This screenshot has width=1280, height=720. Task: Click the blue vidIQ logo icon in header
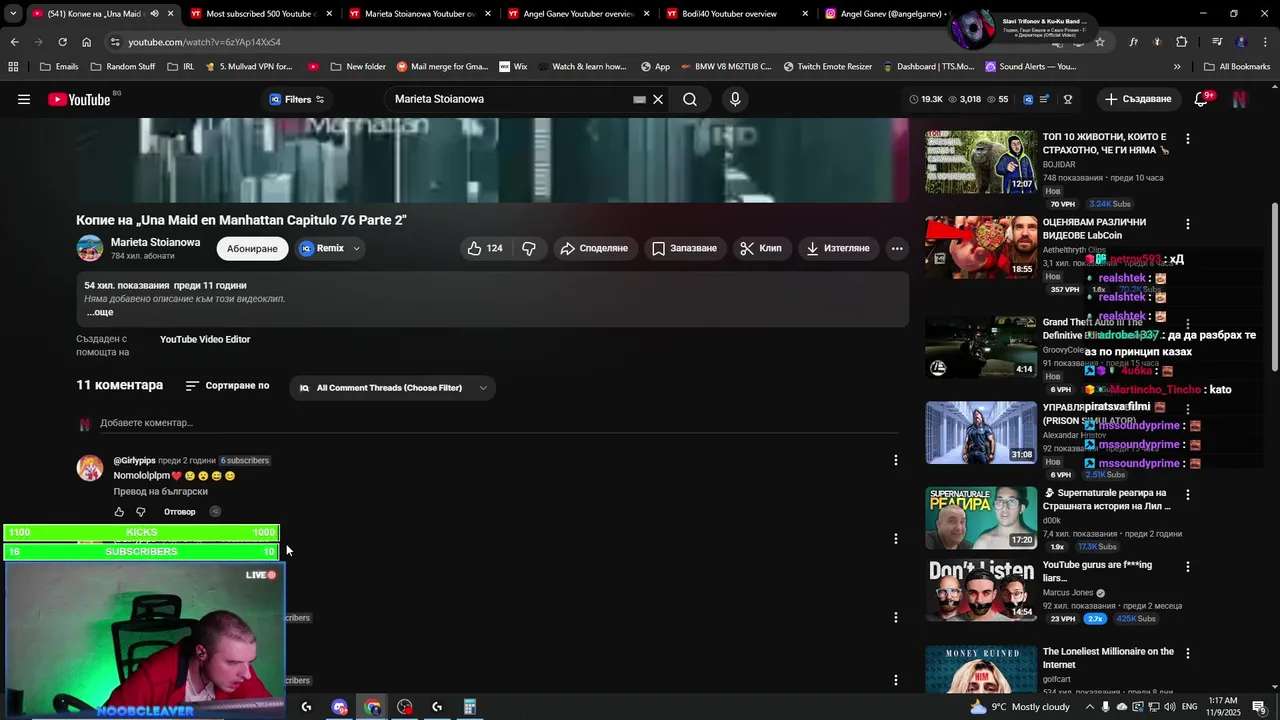click(1026, 99)
